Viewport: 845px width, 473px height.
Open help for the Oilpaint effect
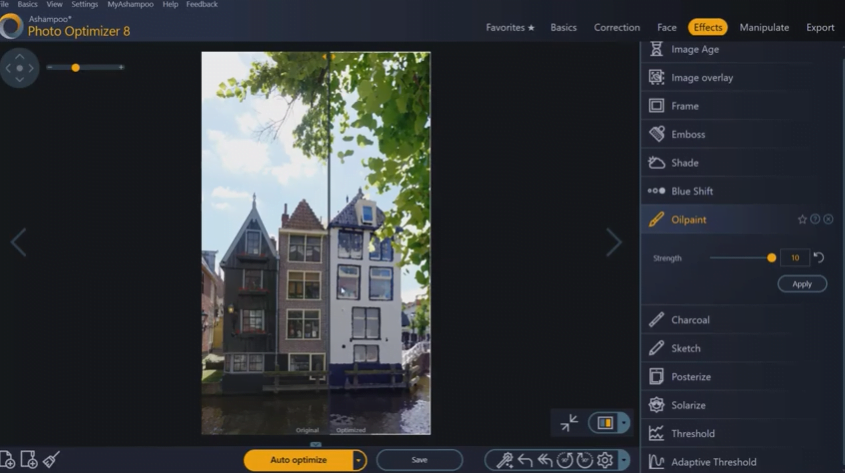(x=815, y=219)
